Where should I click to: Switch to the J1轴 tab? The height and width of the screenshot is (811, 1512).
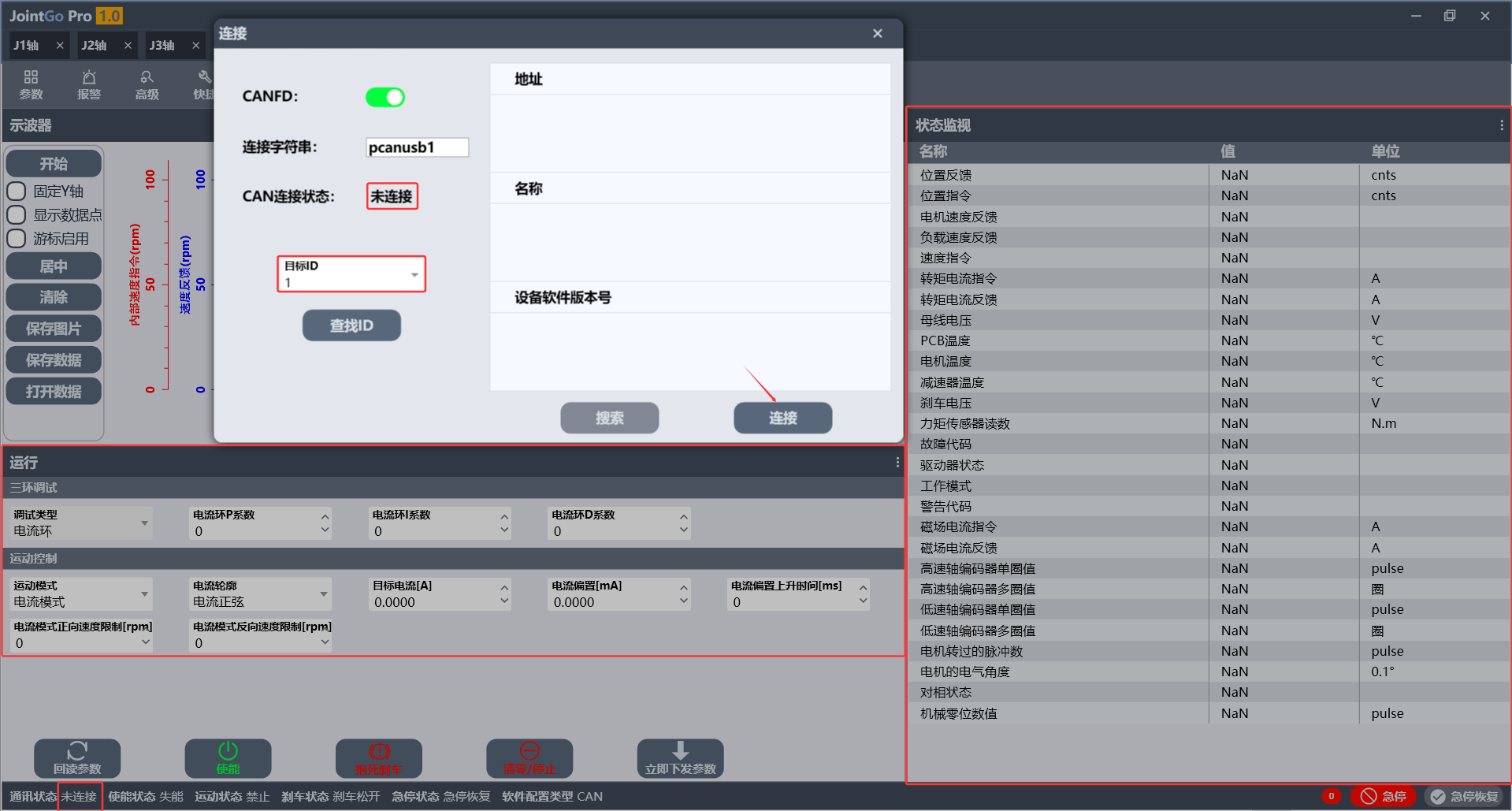(26, 46)
